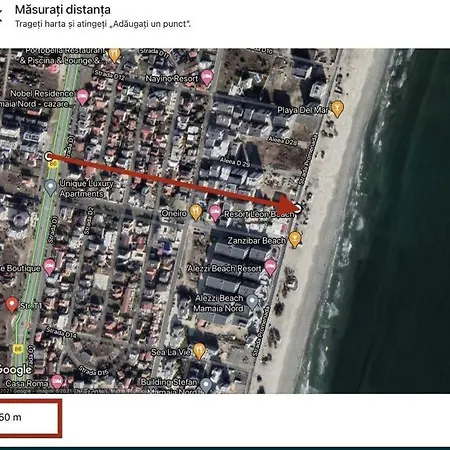Open the Zanzibar Beach bar marker
The width and height of the screenshot is (450, 450).
pos(295,239)
